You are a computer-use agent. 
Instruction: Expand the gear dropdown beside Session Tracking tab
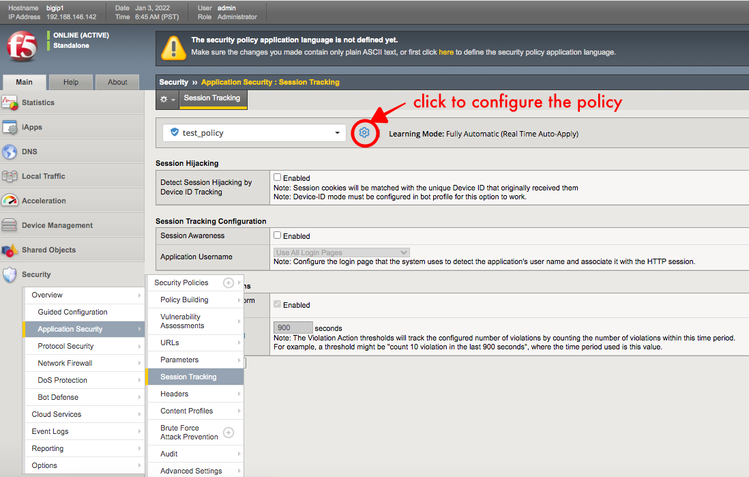167,99
